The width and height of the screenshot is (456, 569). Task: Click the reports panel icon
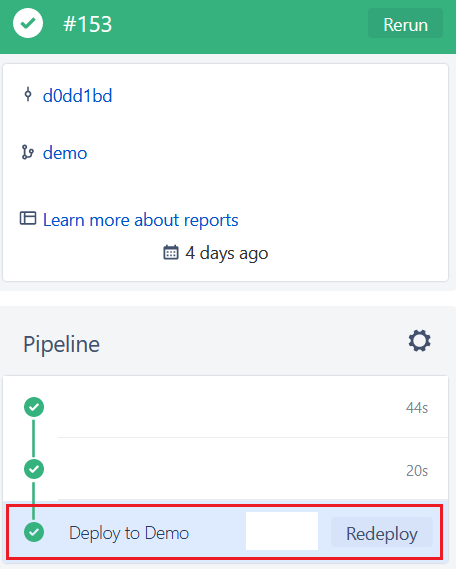point(28,218)
